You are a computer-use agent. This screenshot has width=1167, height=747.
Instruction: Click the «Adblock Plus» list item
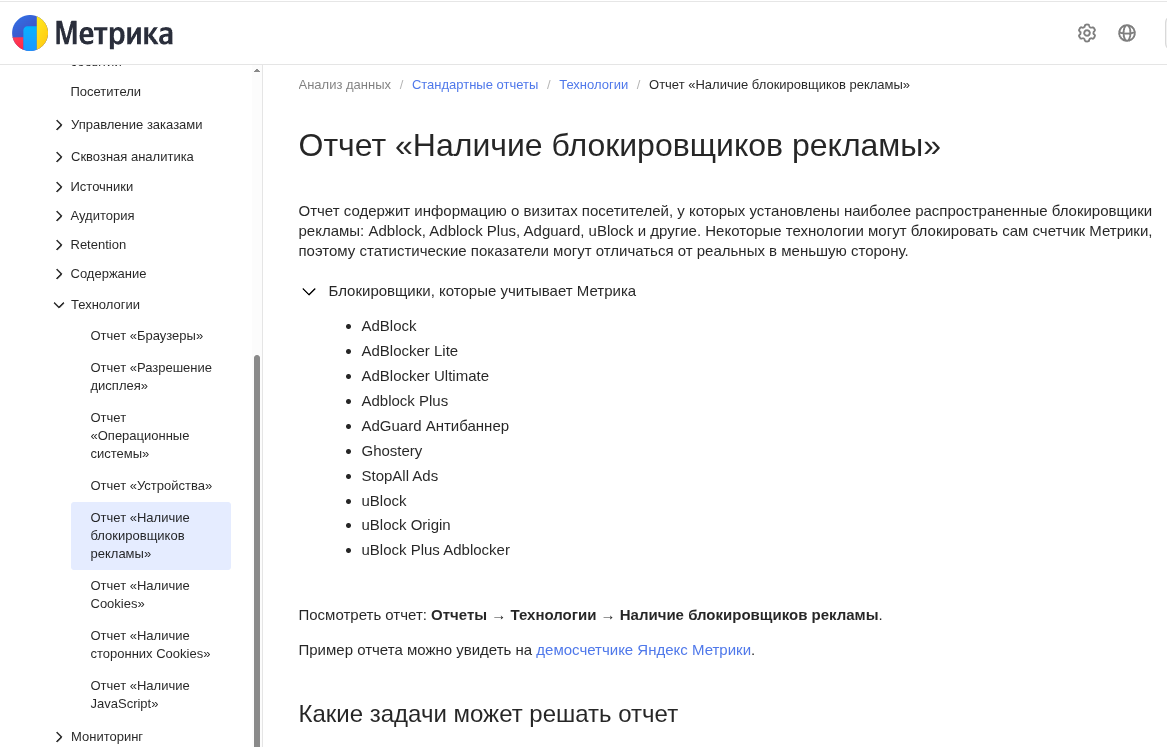click(405, 401)
